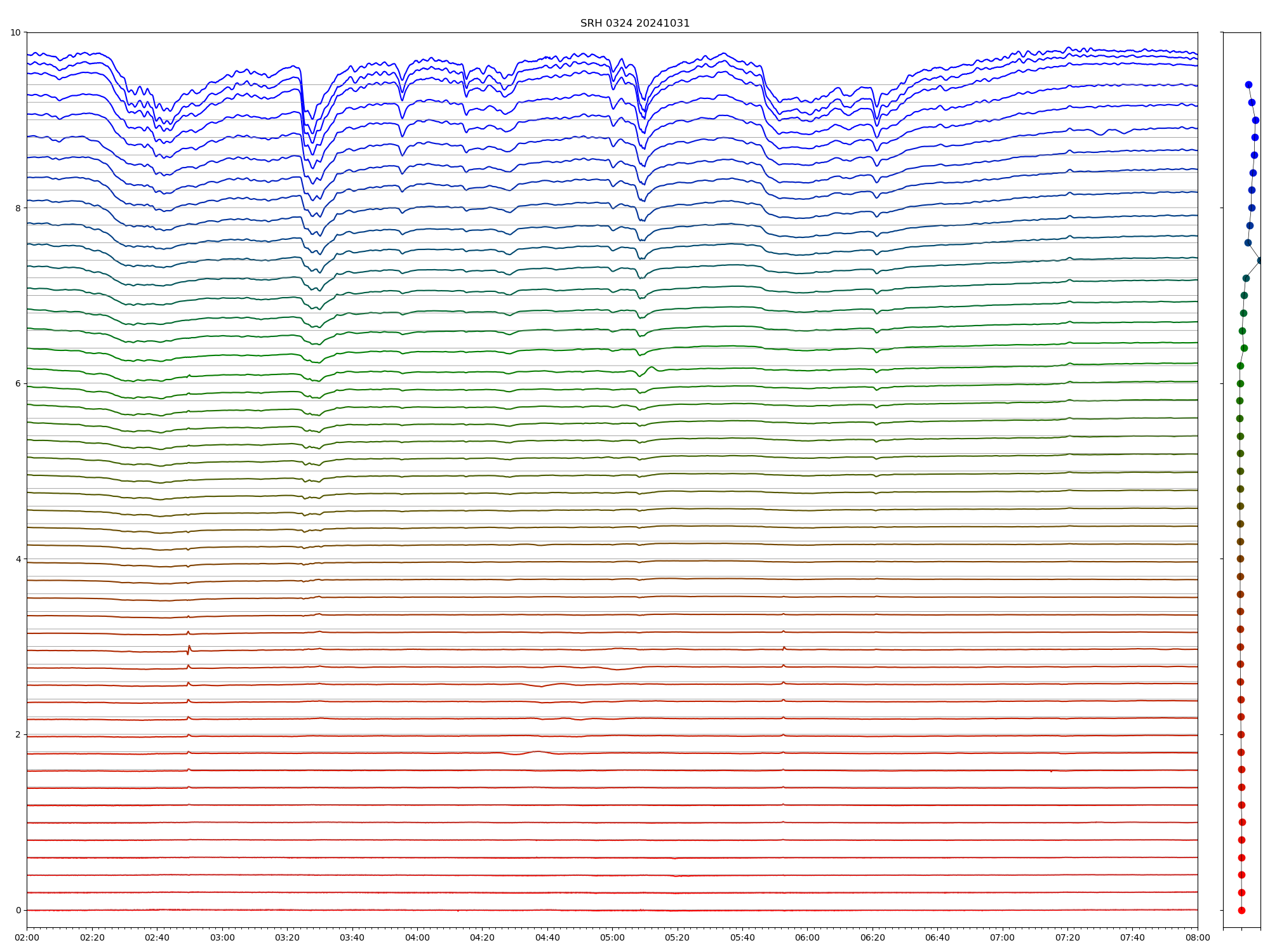Click the 06:20 time axis label
The height and width of the screenshot is (952, 1270).
coord(872,937)
